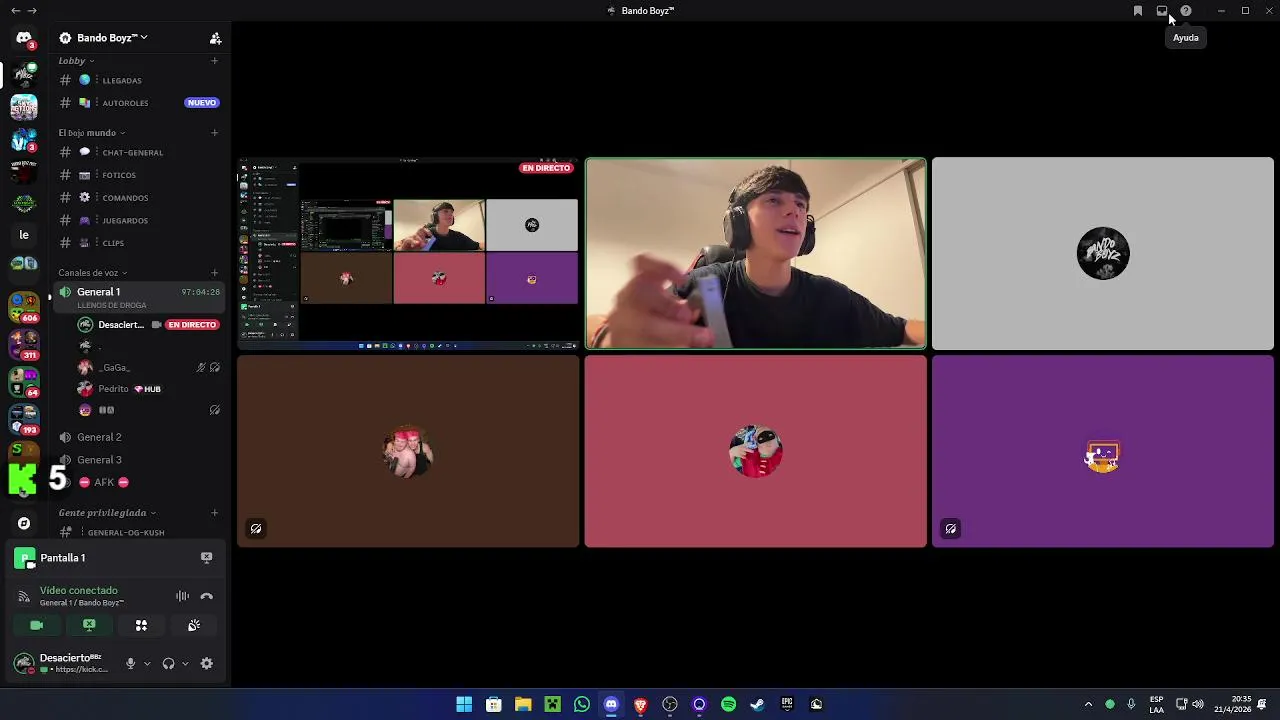
Task: Open the llegadas text channel
Action: tap(138, 81)
